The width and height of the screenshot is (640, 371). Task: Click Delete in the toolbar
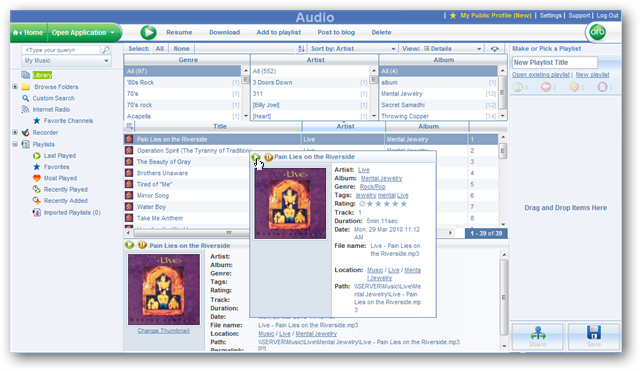pos(381,32)
